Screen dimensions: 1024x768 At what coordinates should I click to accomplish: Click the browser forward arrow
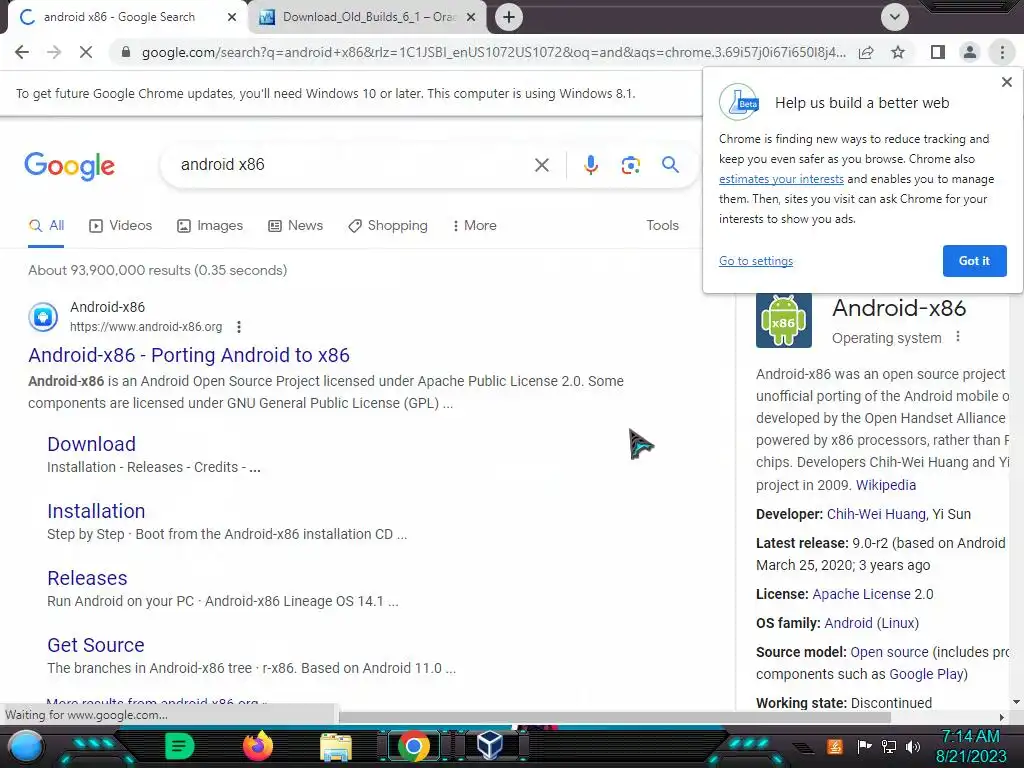coord(54,52)
